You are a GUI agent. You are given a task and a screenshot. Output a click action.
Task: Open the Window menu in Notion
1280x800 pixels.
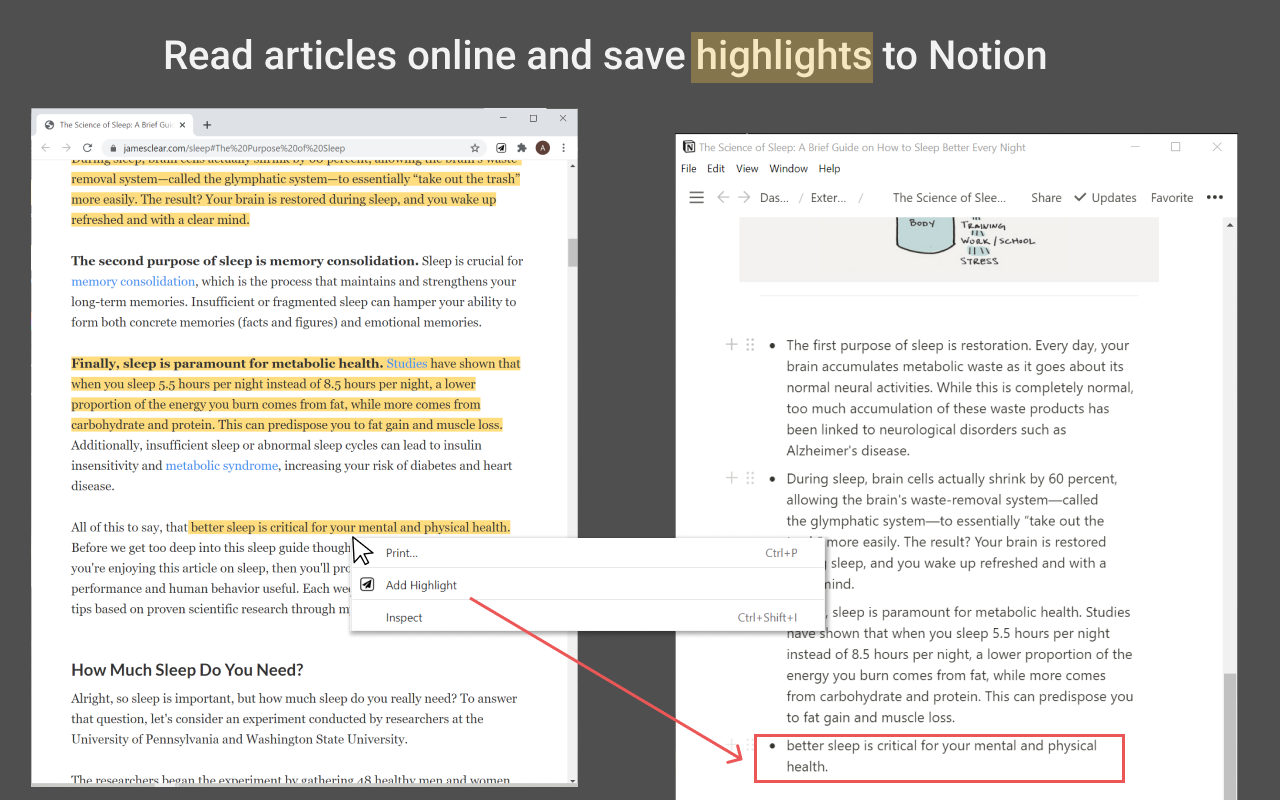point(788,169)
